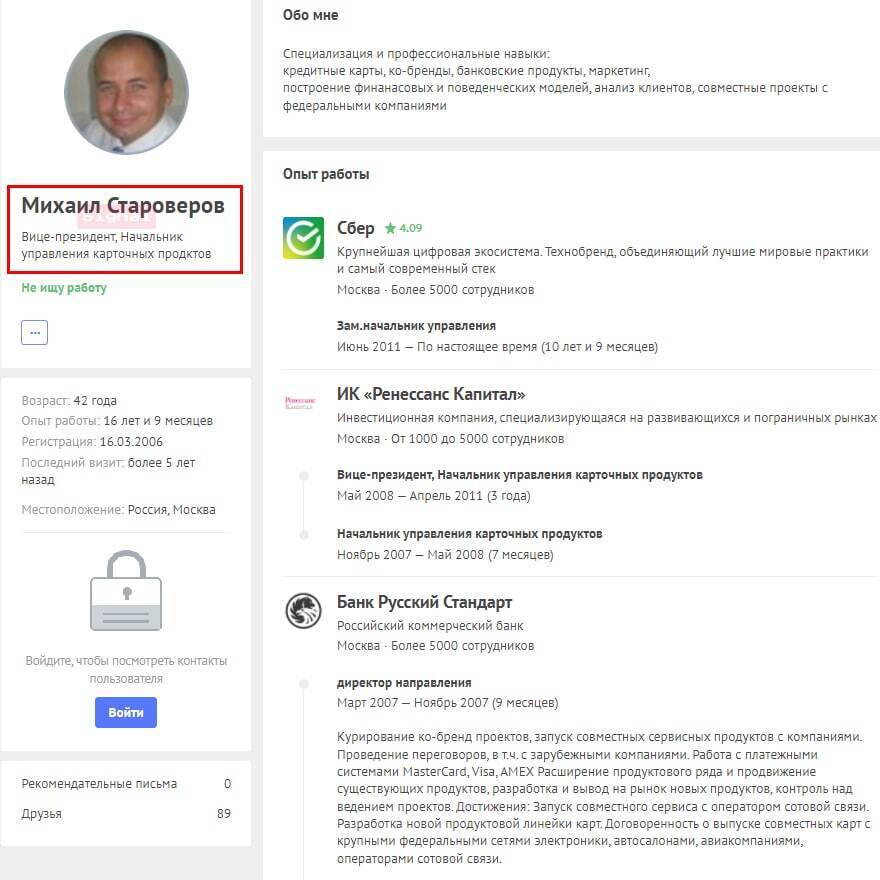Open Банк Русский Стандарт company link
The width and height of the screenshot is (880, 880).
pyautogui.click(x=424, y=602)
